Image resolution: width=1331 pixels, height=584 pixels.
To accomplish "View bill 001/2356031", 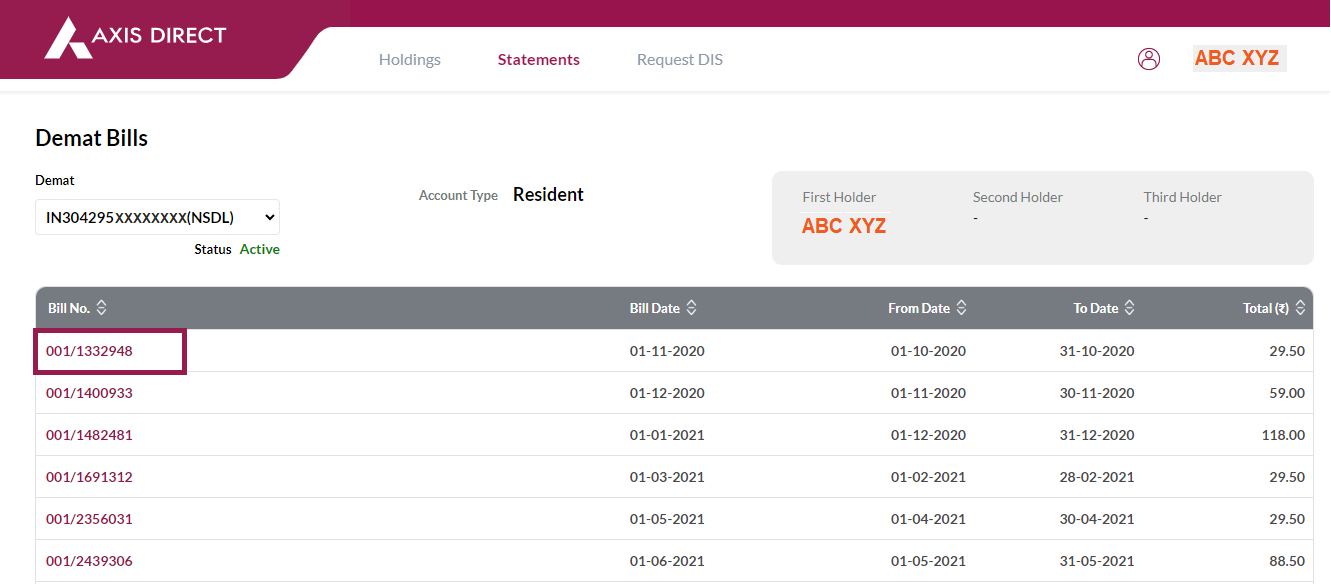I will click(x=89, y=519).
